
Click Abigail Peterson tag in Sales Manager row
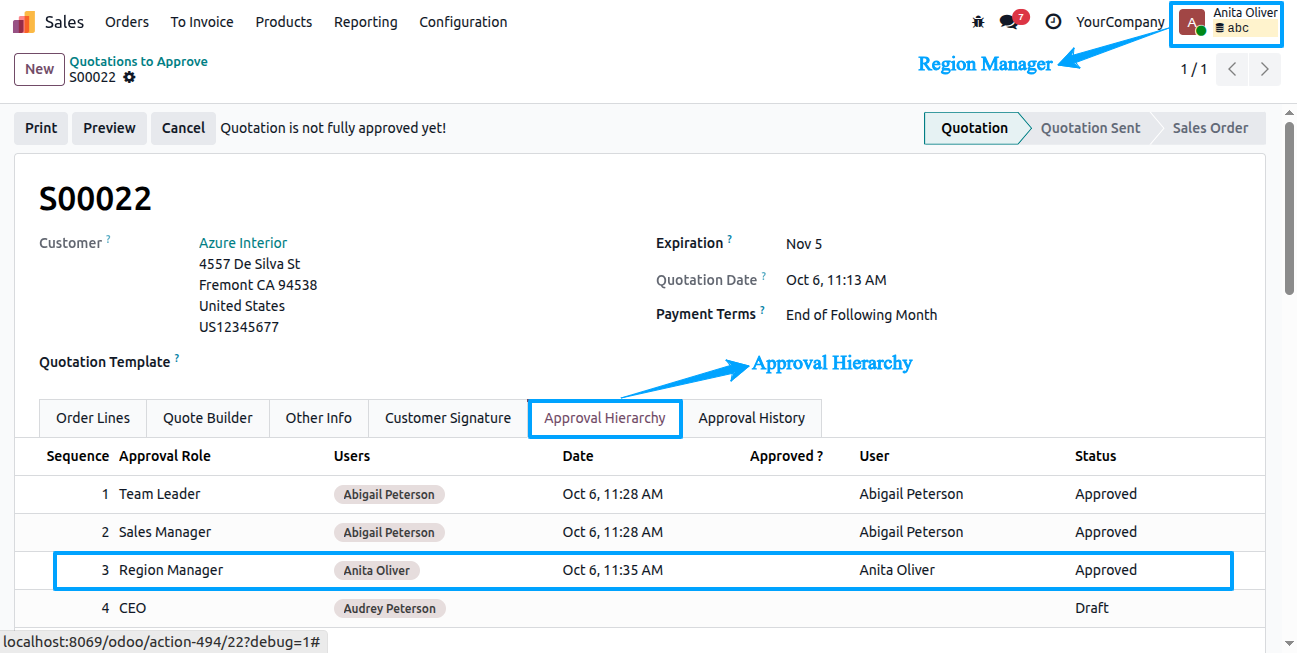[389, 532]
